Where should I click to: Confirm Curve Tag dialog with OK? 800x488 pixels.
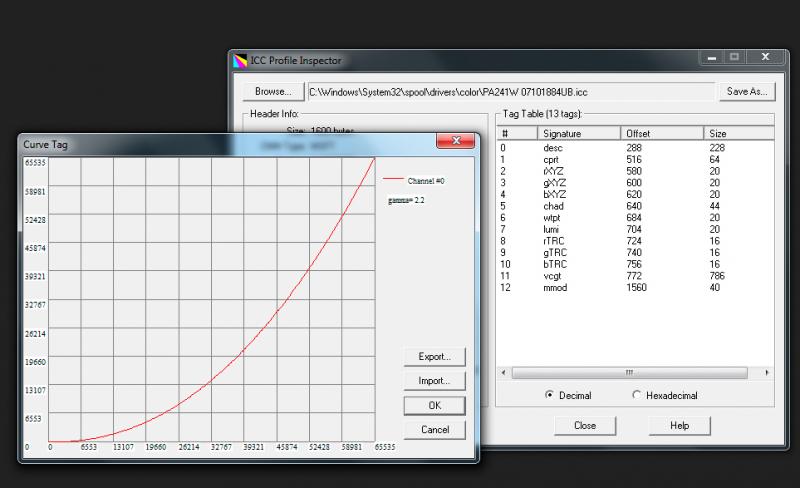[x=434, y=405]
